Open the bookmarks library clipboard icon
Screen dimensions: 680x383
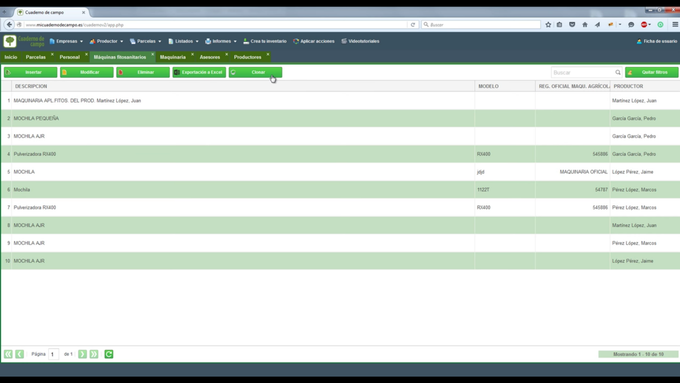(x=559, y=25)
